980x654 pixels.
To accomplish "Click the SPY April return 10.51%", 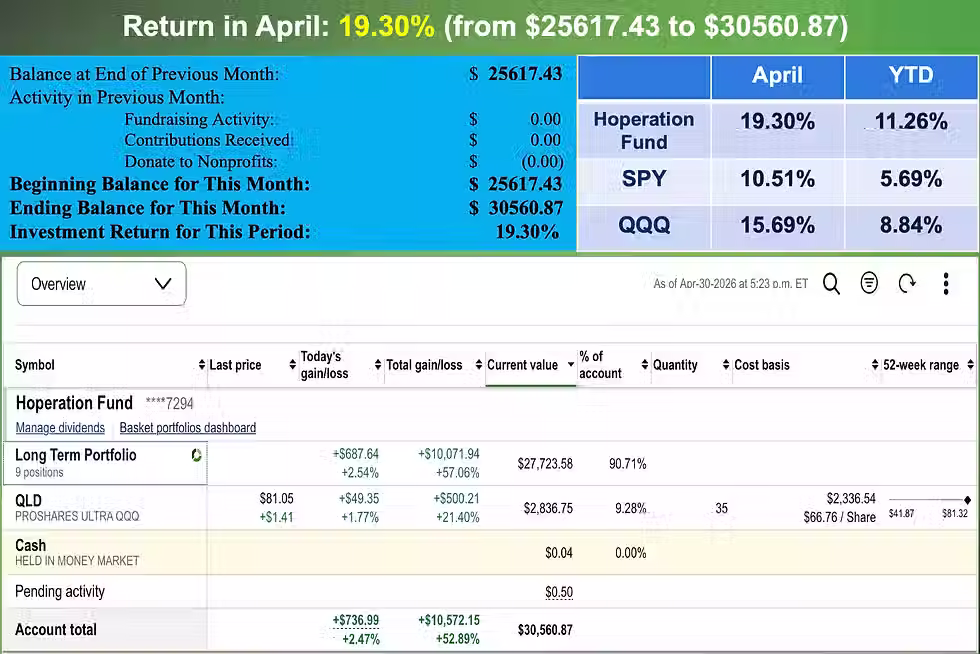I will tap(778, 179).
